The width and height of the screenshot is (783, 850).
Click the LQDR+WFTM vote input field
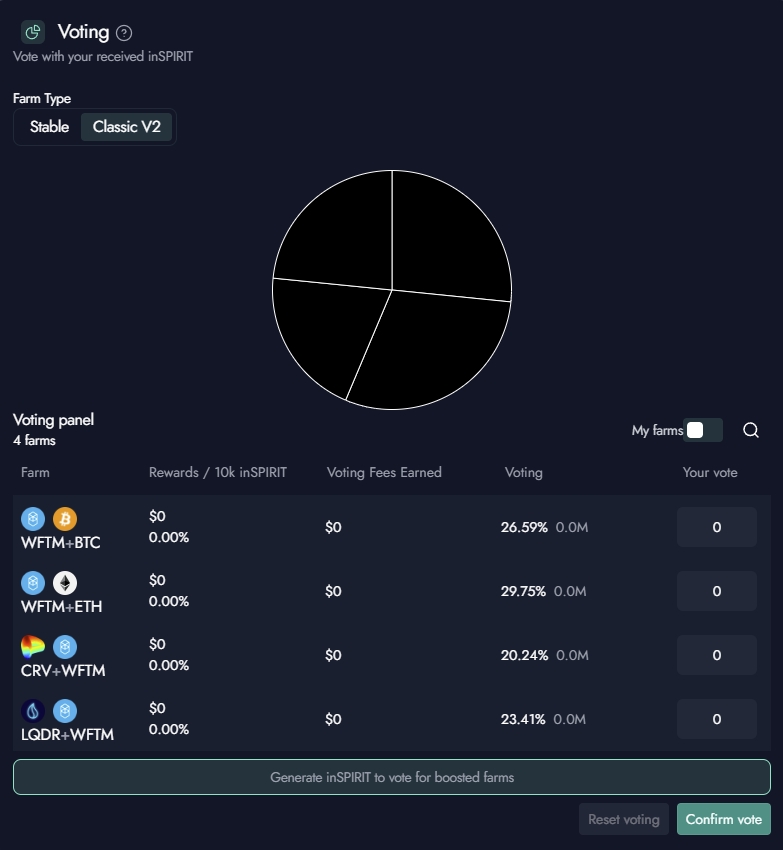click(x=716, y=719)
